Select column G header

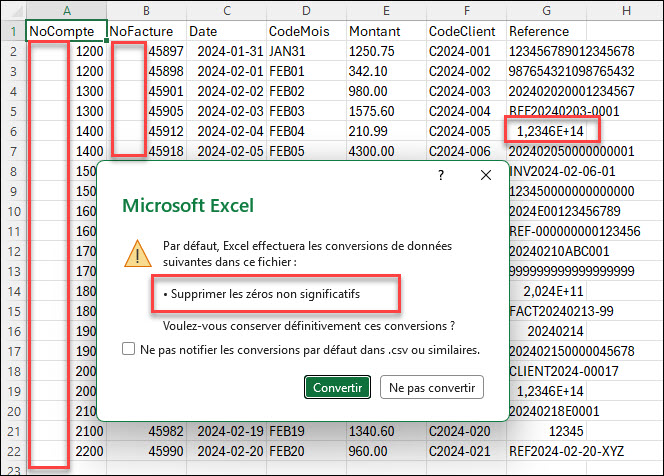(x=546, y=11)
